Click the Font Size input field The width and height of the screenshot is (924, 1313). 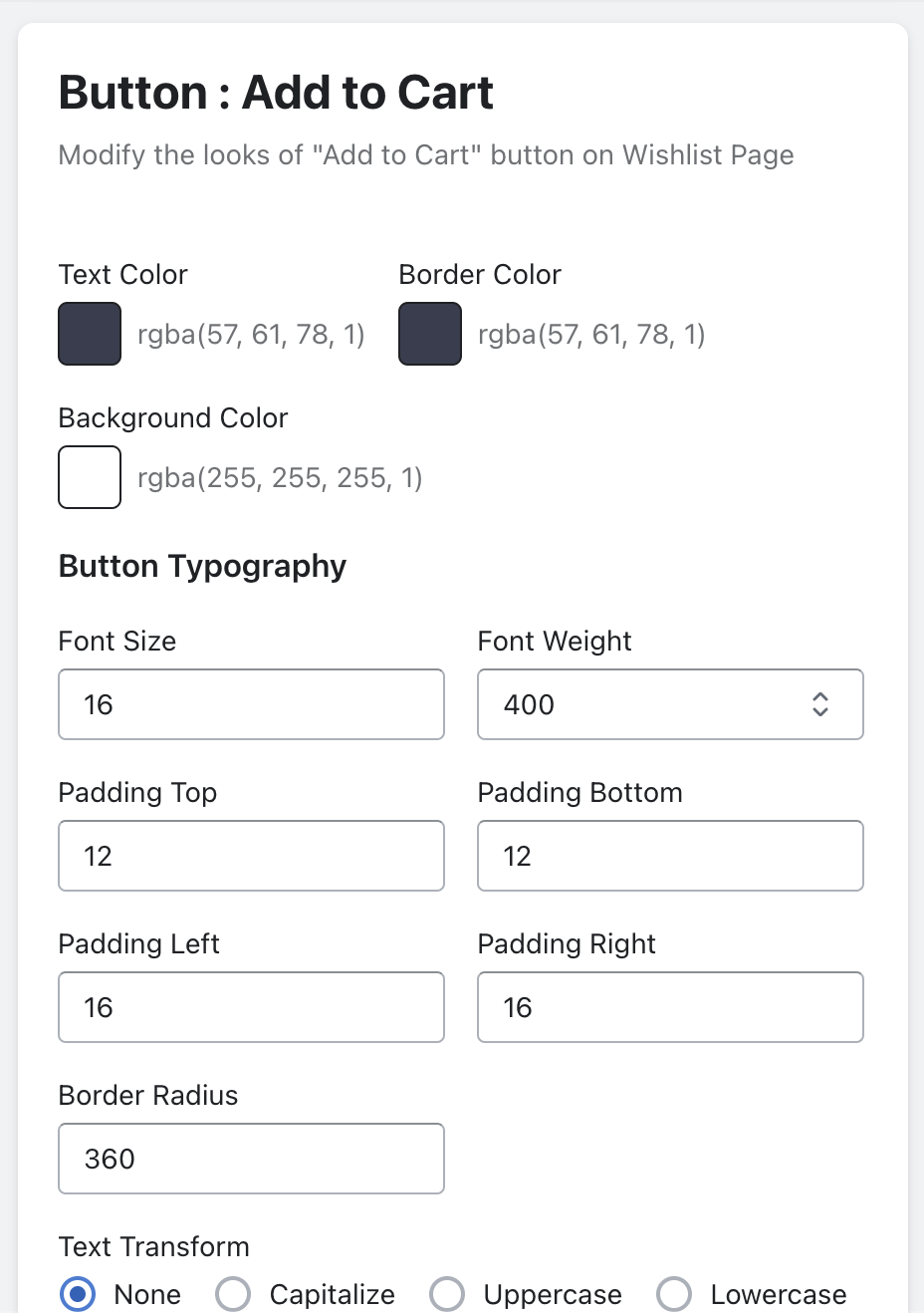point(251,704)
